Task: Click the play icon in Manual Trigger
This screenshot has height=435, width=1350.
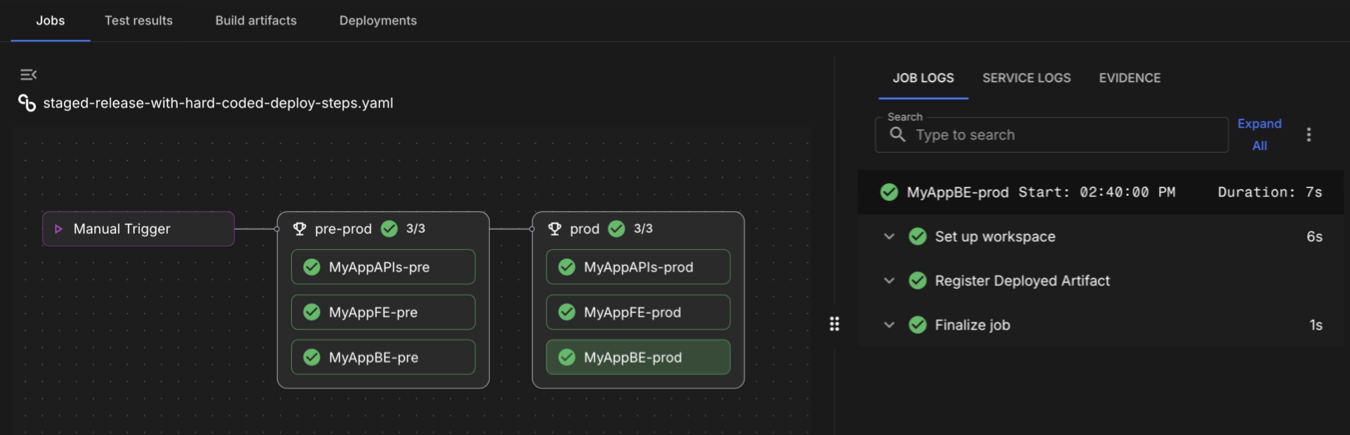Action: [59, 229]
